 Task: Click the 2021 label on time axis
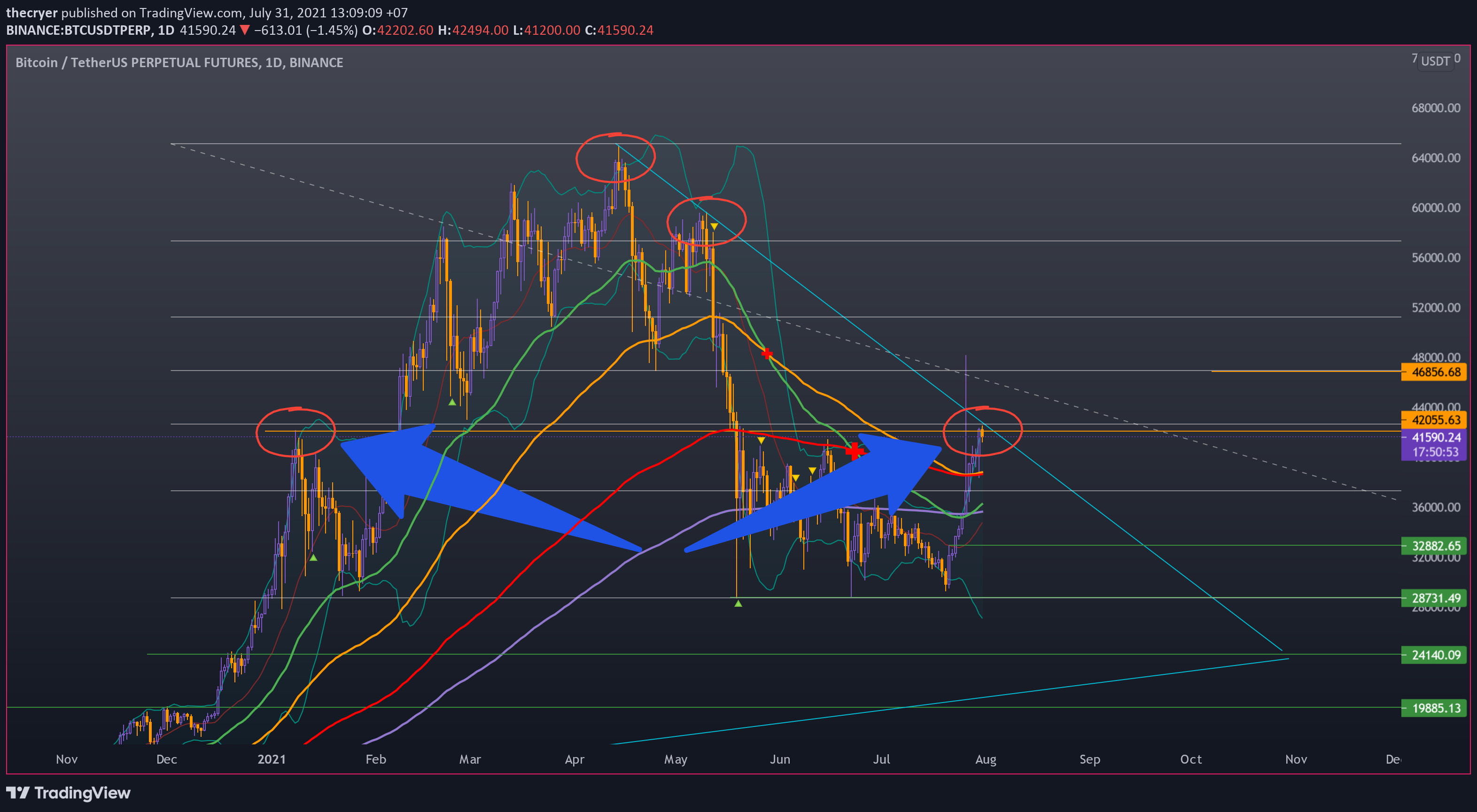271,759
